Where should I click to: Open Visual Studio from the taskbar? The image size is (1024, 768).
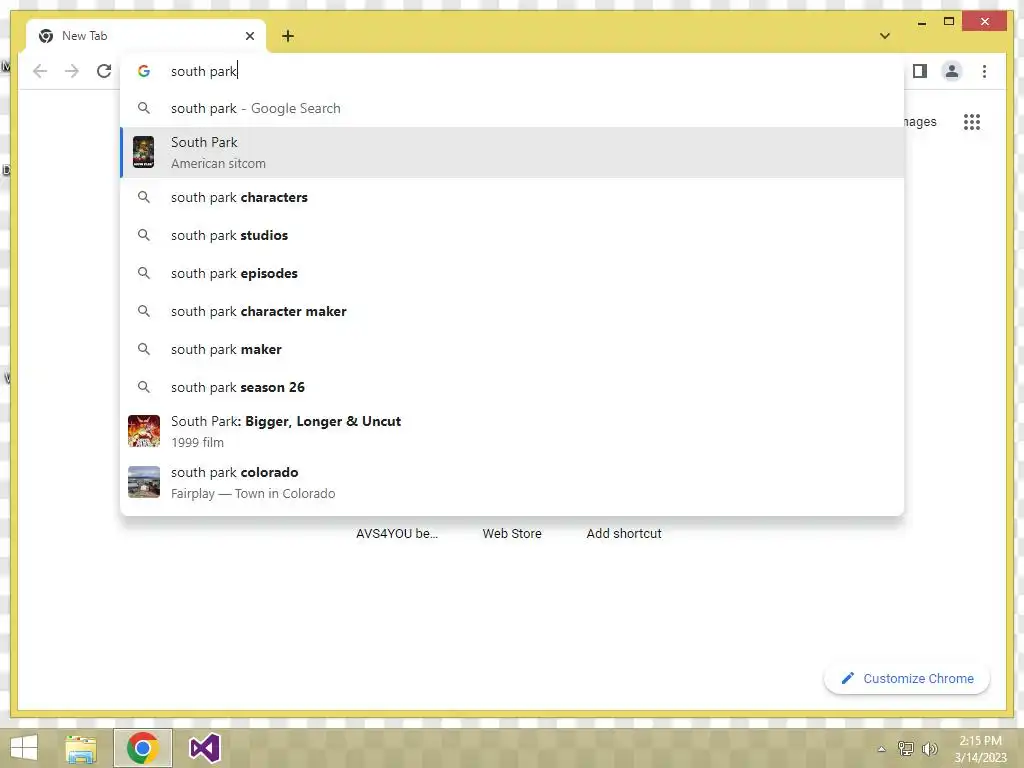click(x=204, y=748)
